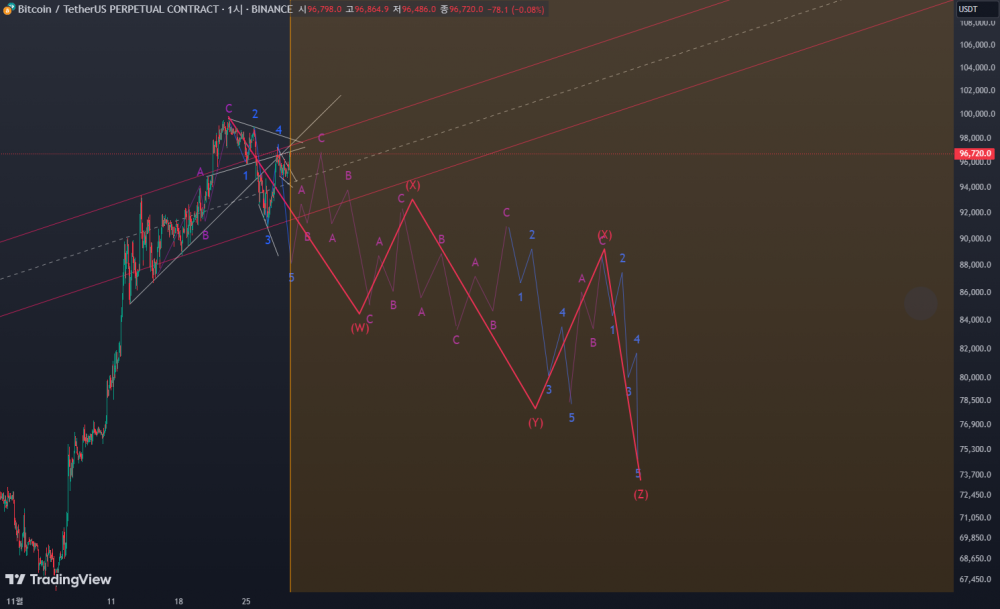The image size is (1000, 609).
Task: Click 100,000.0 on the price scale
Action: coord(975,114)
